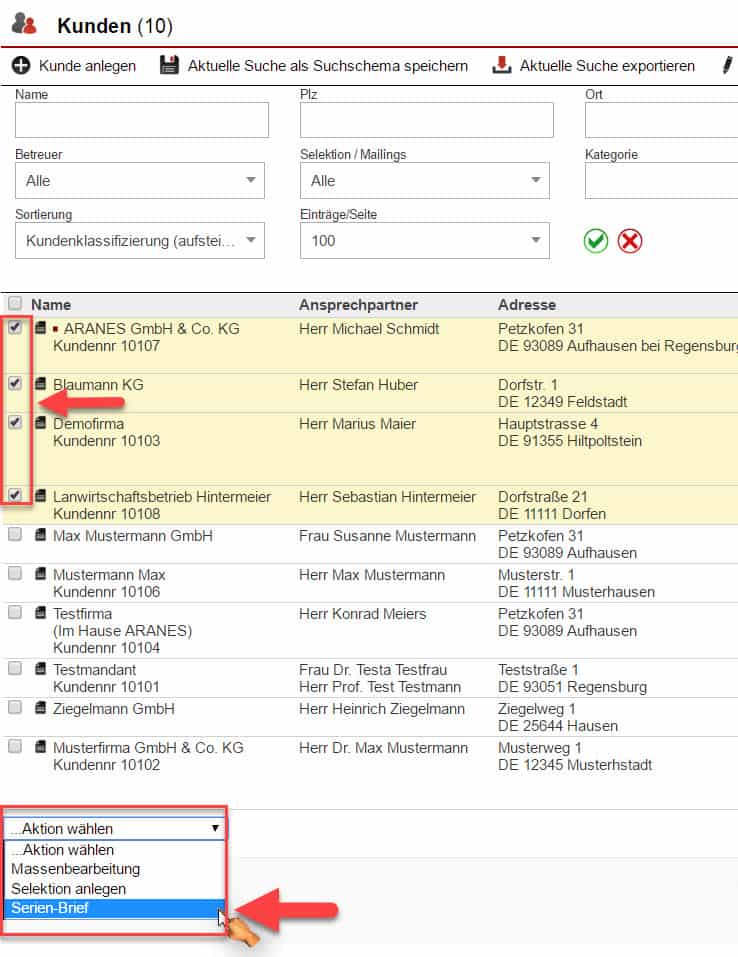
Task: Click the green checkmark to apply filters
Action: coord(596,241)
